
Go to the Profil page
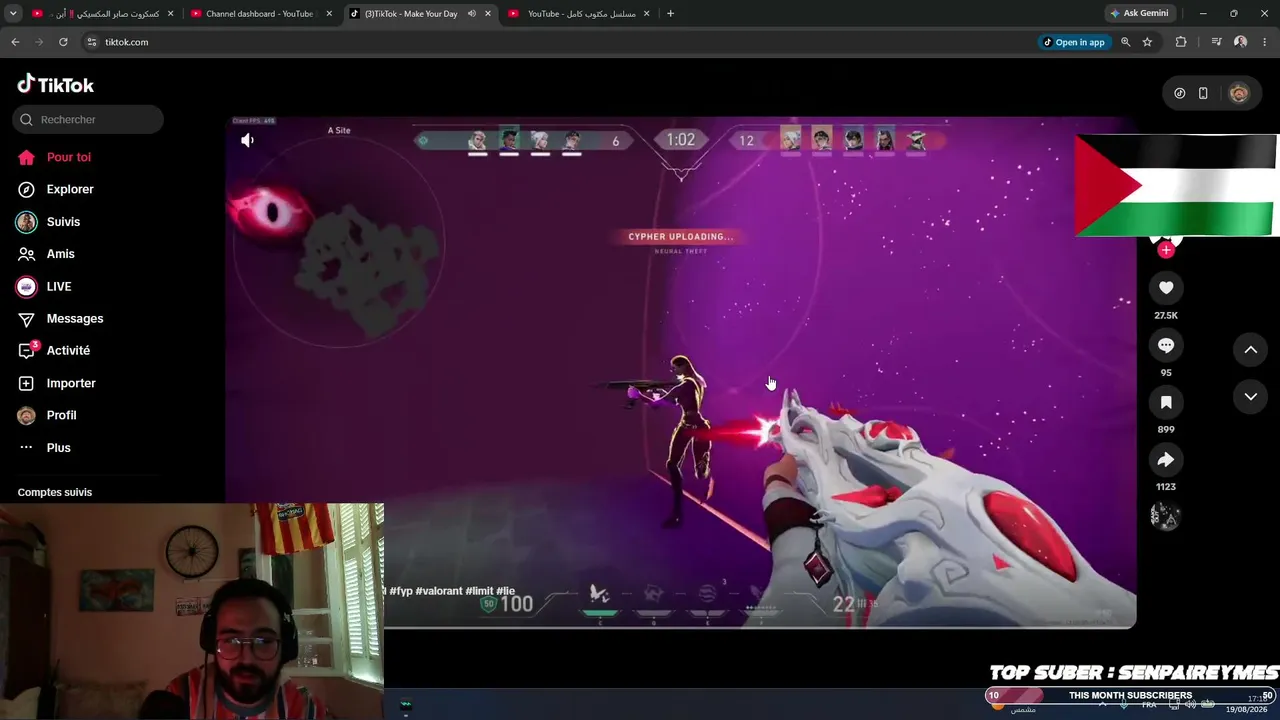61,415
